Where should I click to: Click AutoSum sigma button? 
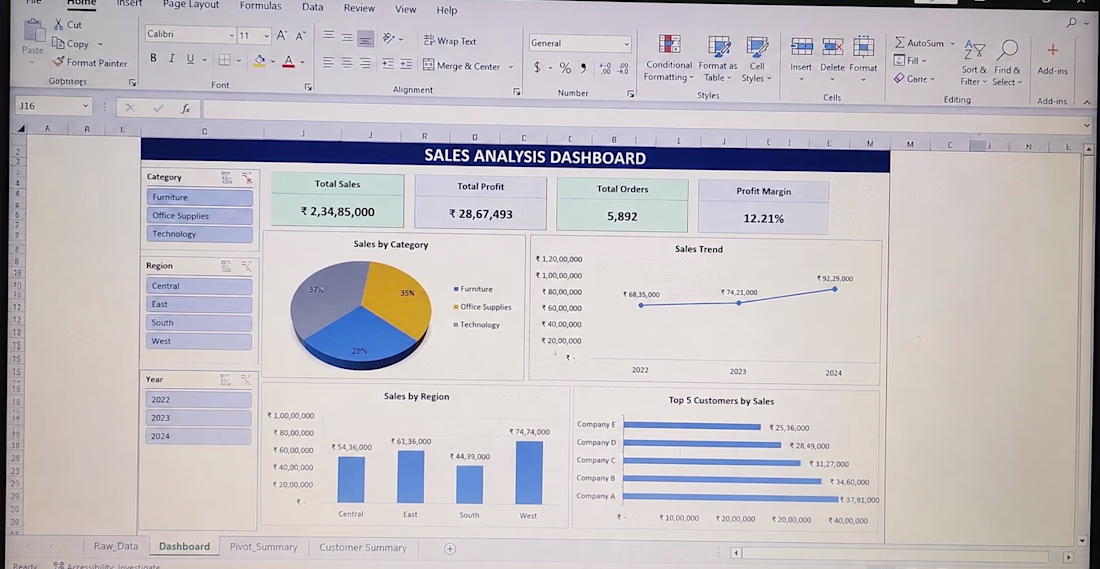[920, 43]
